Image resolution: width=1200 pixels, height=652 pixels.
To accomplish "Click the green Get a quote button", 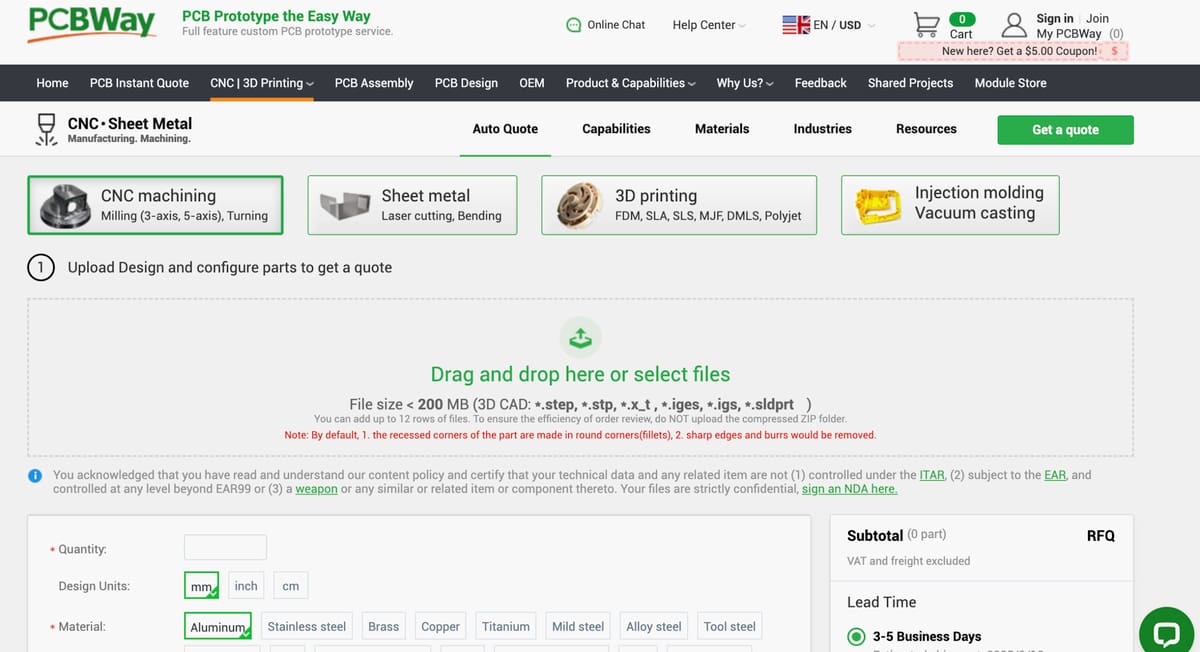I will coord(1065,130).
